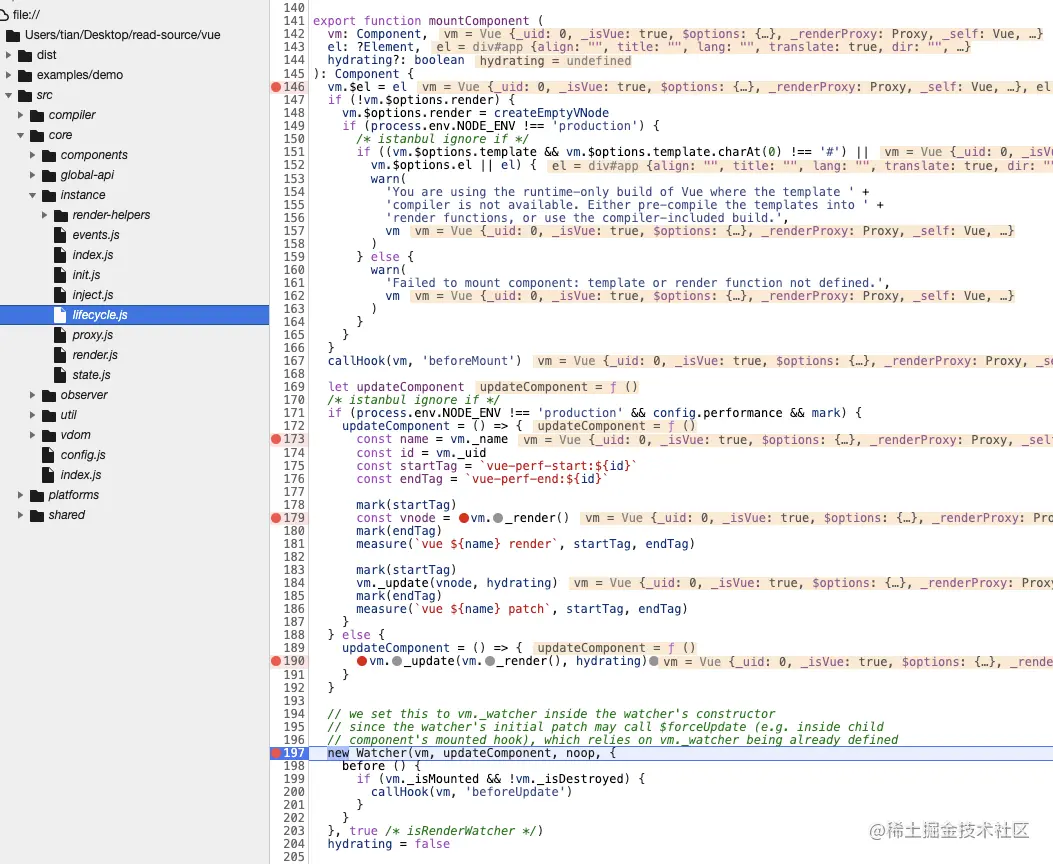This screenshot has height=864, width=1053.
Task: Toggle red inline breakpoint at start of line 190
Action: 362,661
